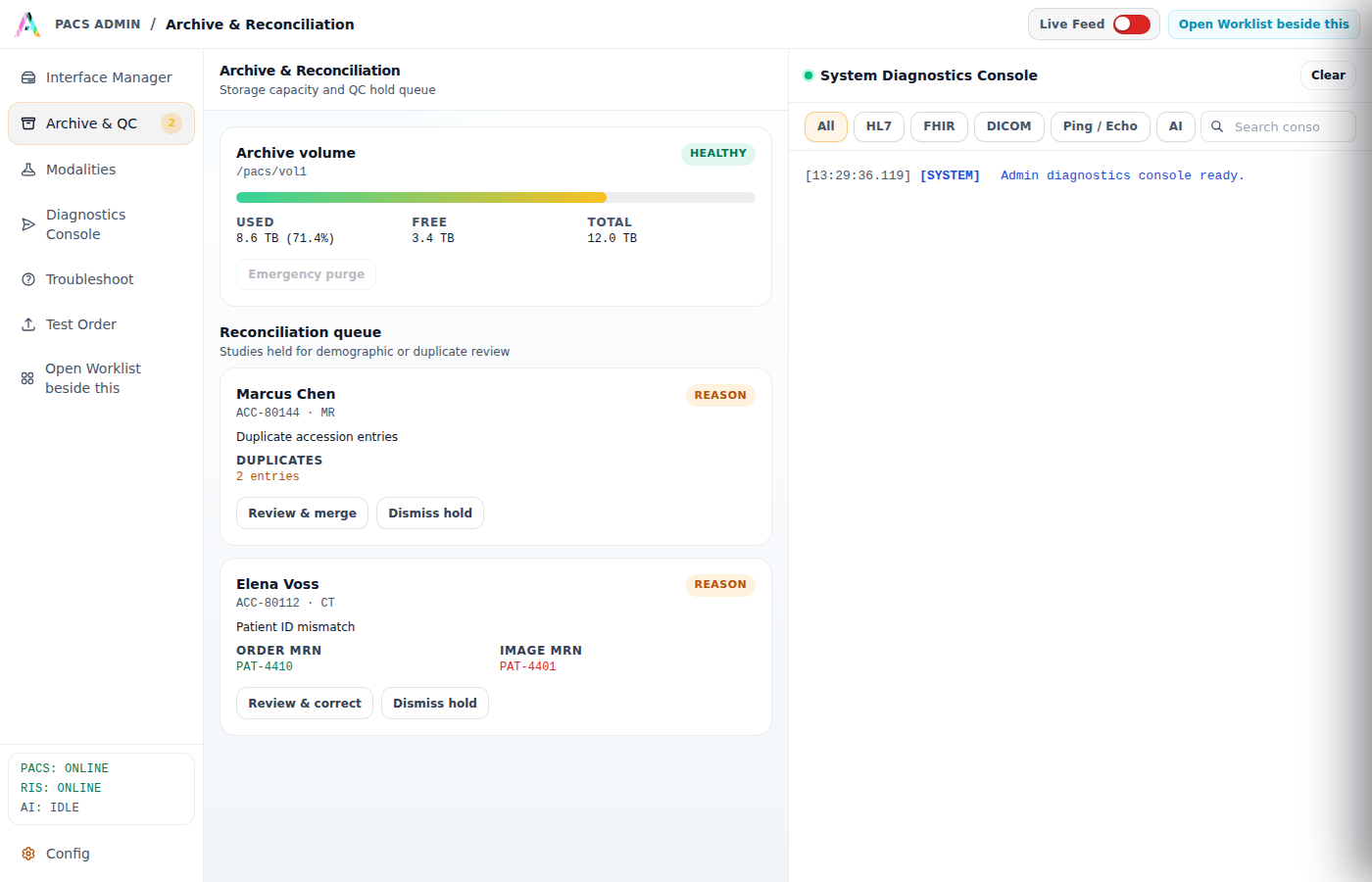This screenshot has height=882, width=1372.
Task: Filter console by Ping / Echo
Action: (x=1101, y=126)
